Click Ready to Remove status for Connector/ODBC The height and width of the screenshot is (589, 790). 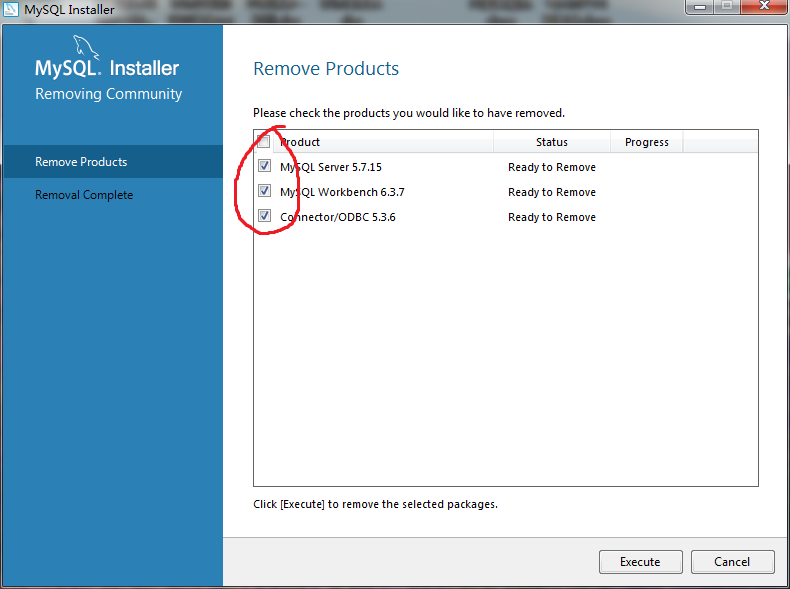(x=552, y=217)
